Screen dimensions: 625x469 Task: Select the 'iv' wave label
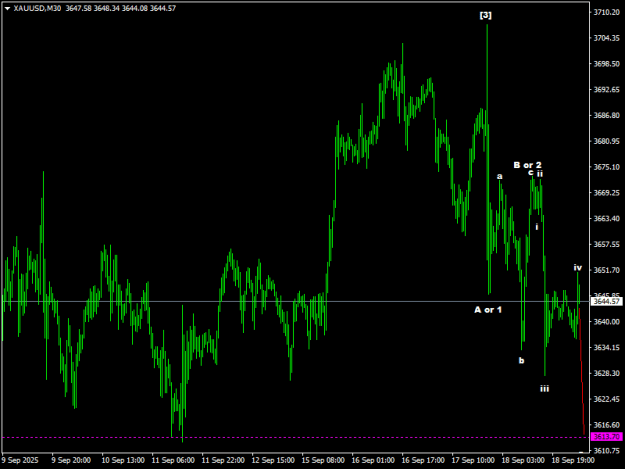click(x=578, y=268)
